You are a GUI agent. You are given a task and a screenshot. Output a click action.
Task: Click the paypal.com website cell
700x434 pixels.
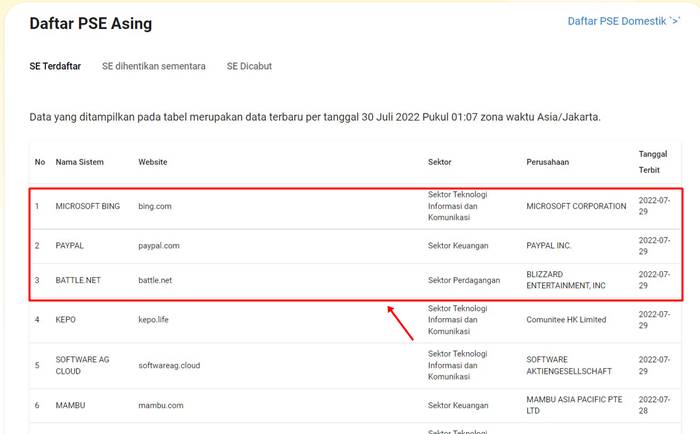[x=159, y=244]
